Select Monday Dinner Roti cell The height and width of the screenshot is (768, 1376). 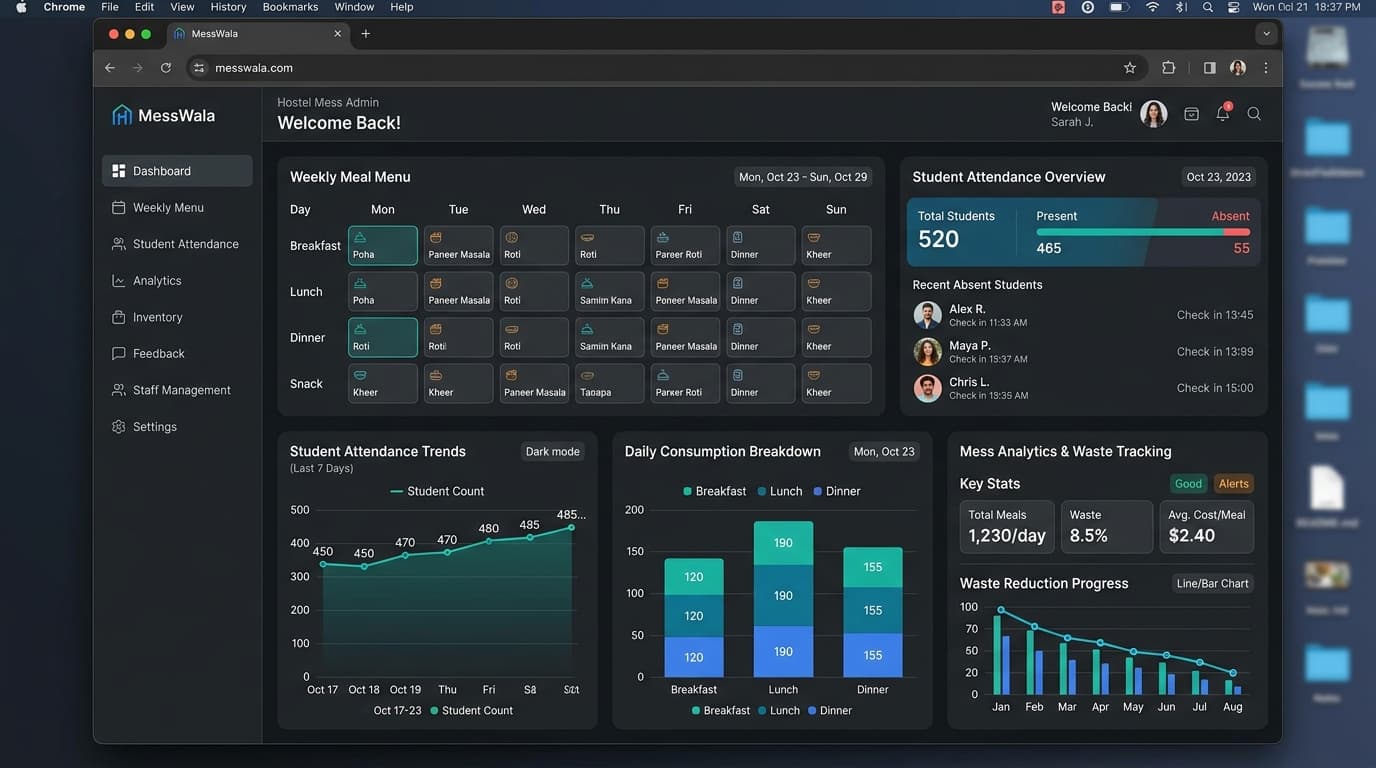(x=383, y=338)
